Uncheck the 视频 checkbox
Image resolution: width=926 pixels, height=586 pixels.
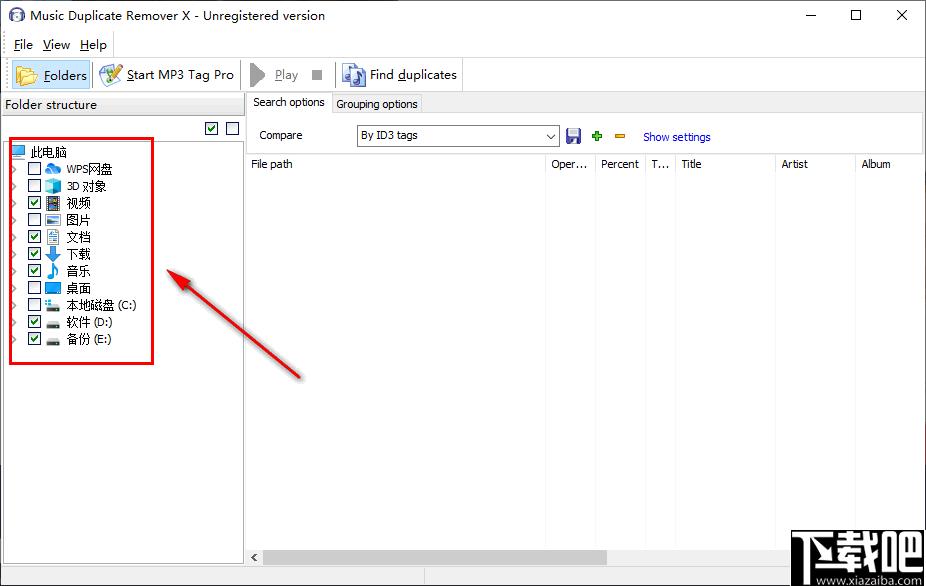click(x=34, y=203)
